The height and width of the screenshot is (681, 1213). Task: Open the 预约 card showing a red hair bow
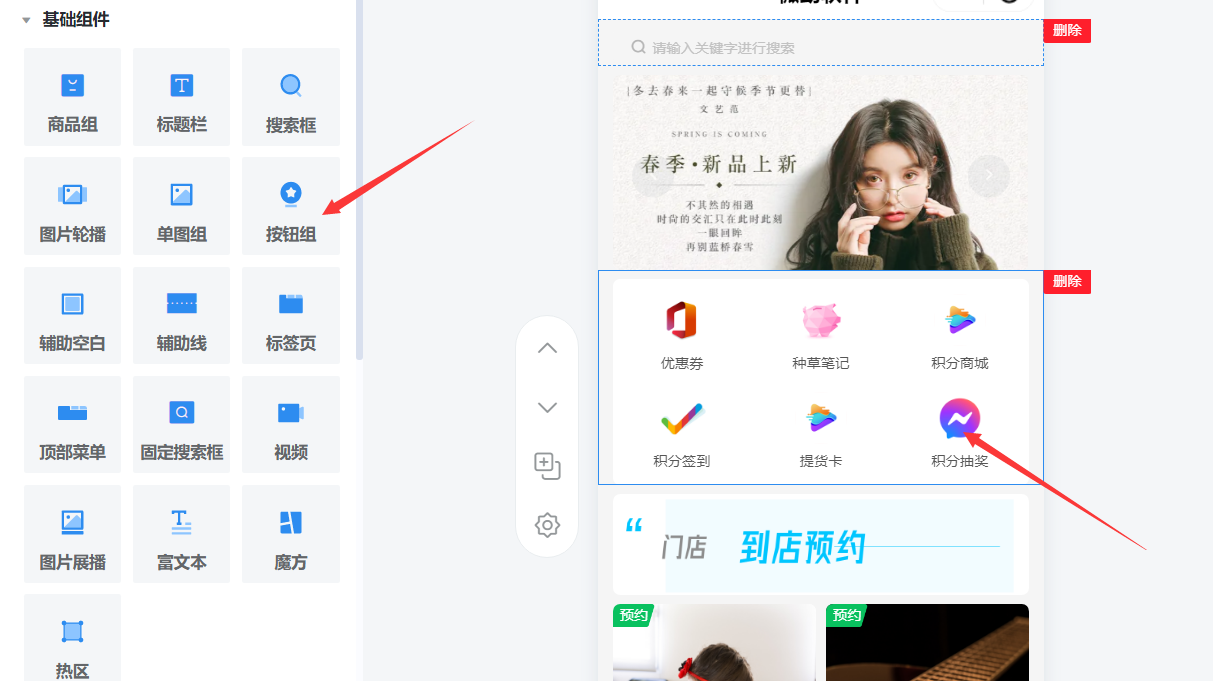click(714, 642)
